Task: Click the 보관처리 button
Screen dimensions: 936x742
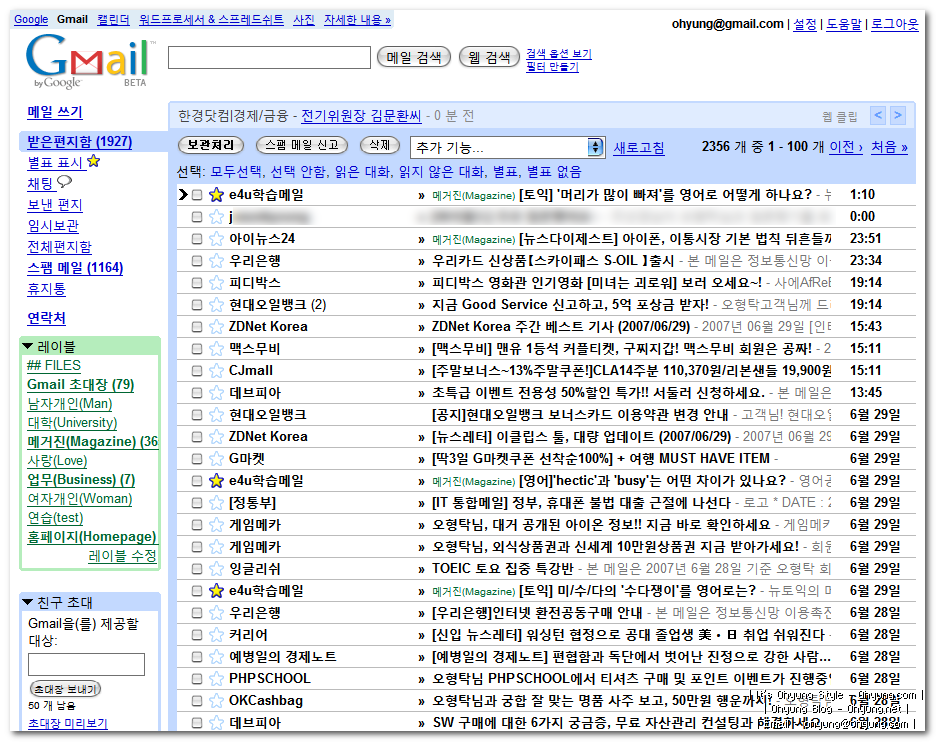Action: tap(211, 145)
